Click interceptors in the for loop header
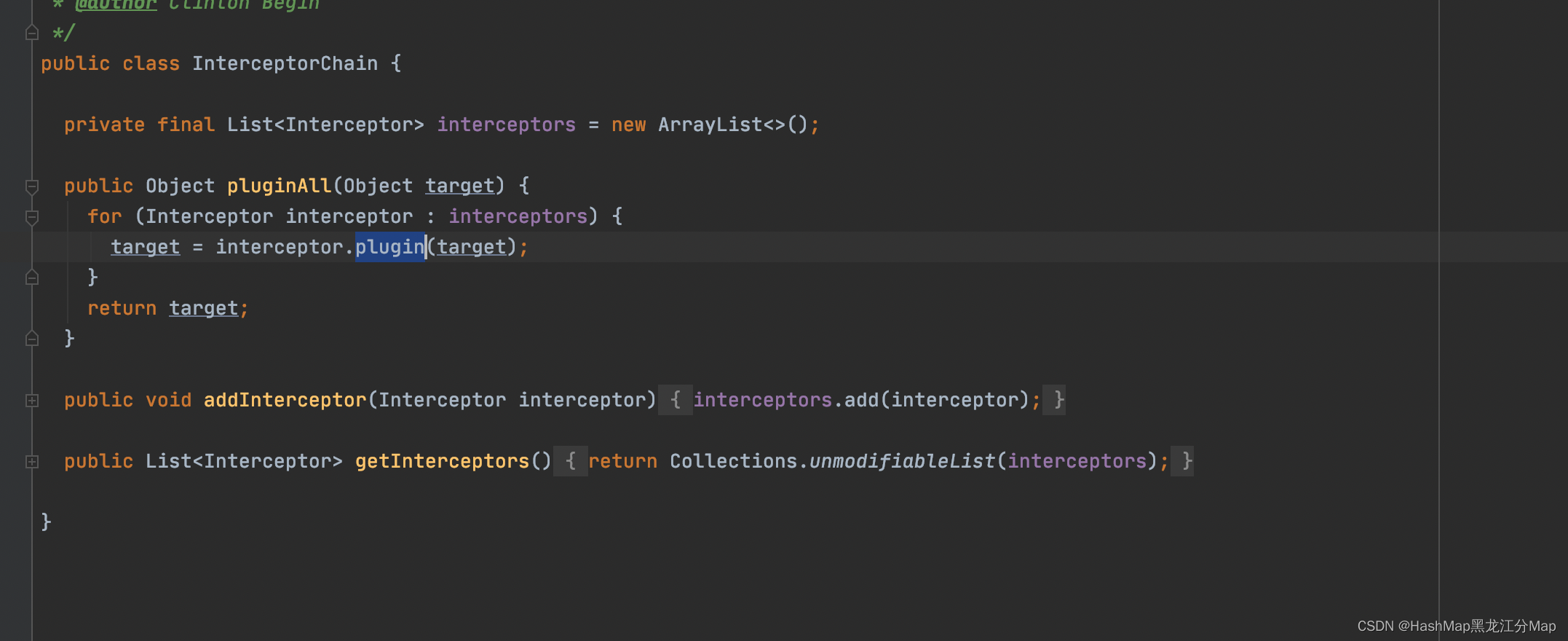1568x641 pixels. [518, 216]
